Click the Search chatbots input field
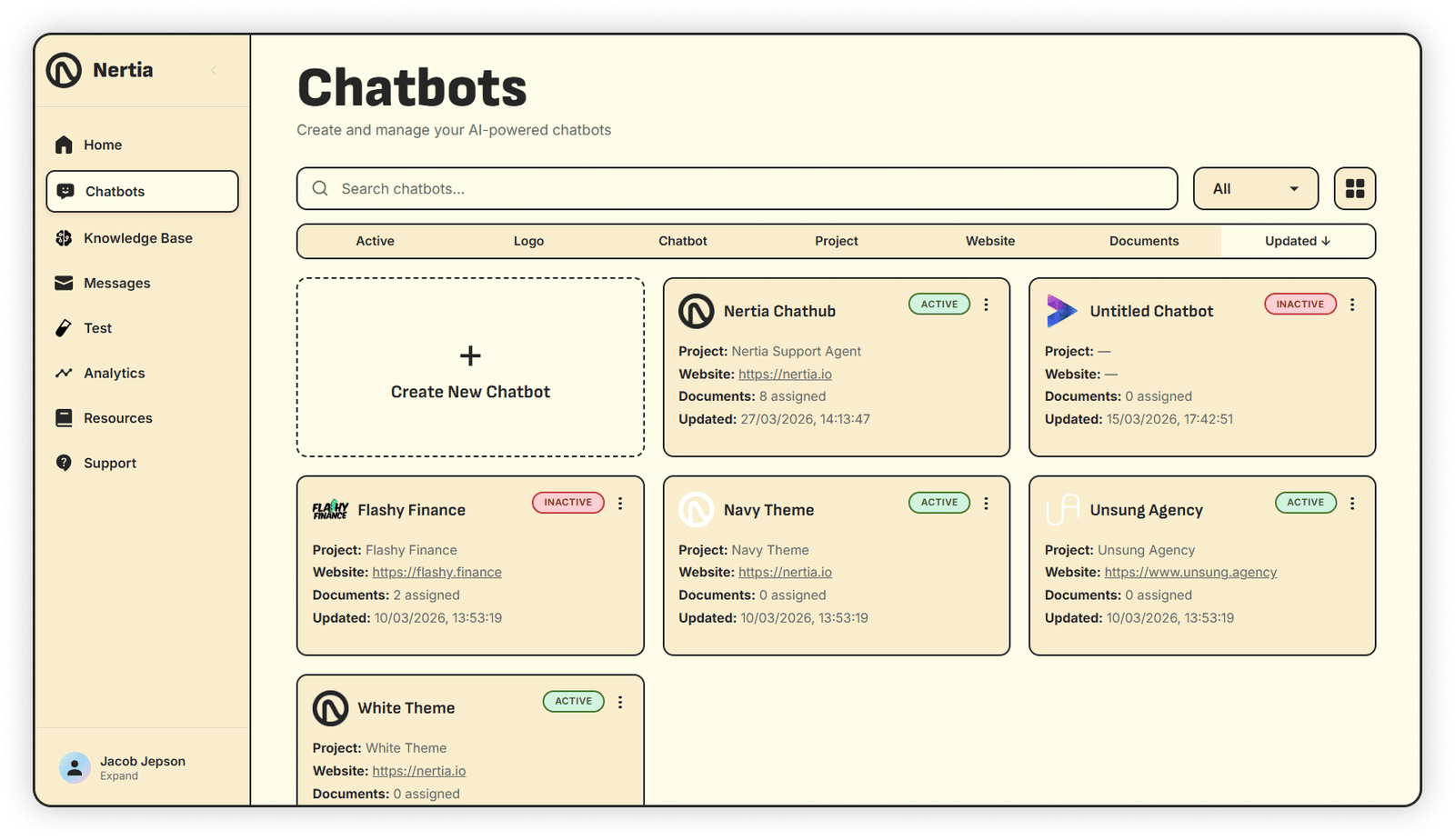Viewport: 1455px width, 840px height. click(x=737, y=189)
